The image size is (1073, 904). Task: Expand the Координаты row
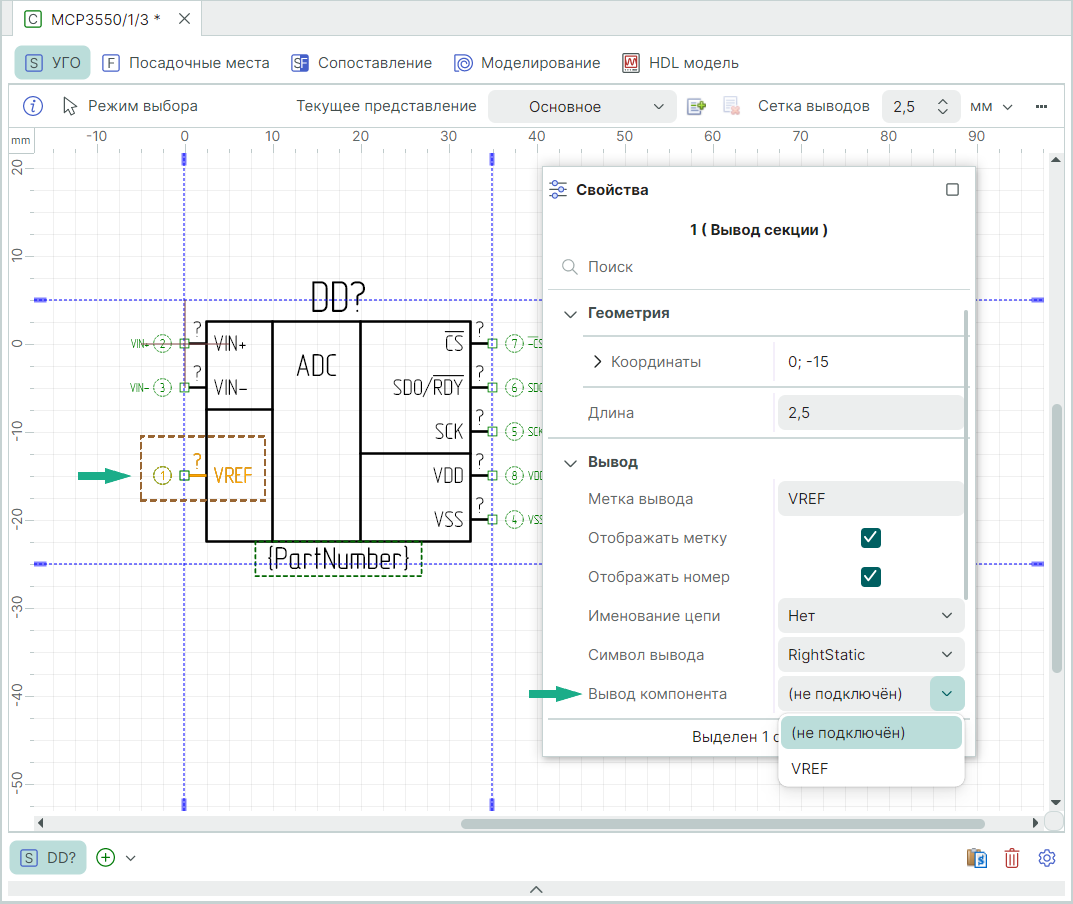pyautogui.click(x=598, y=362)
